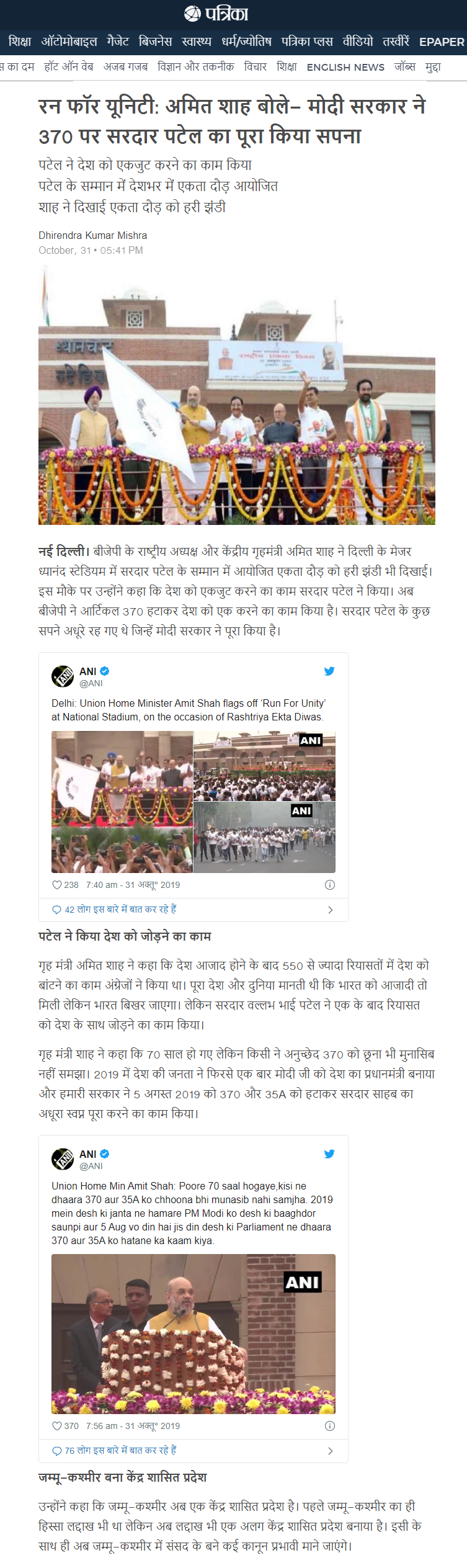Expand second tweet conversation chevron arrow
Viewport: 467px width, 1568px height.
click(x=330, y=1451)
